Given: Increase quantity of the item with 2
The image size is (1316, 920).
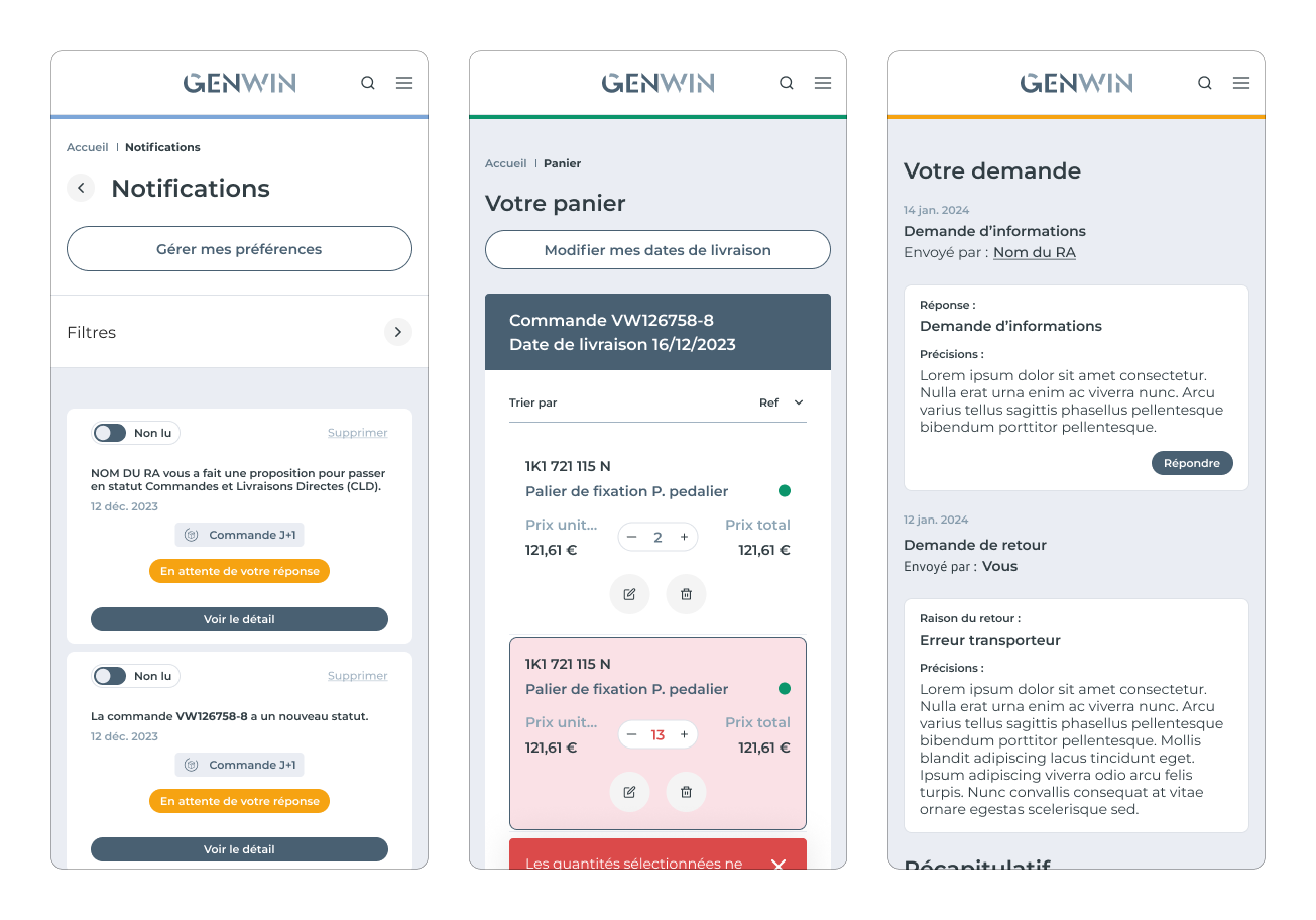Looking at the screenshot, I should (x=684, y=537).
